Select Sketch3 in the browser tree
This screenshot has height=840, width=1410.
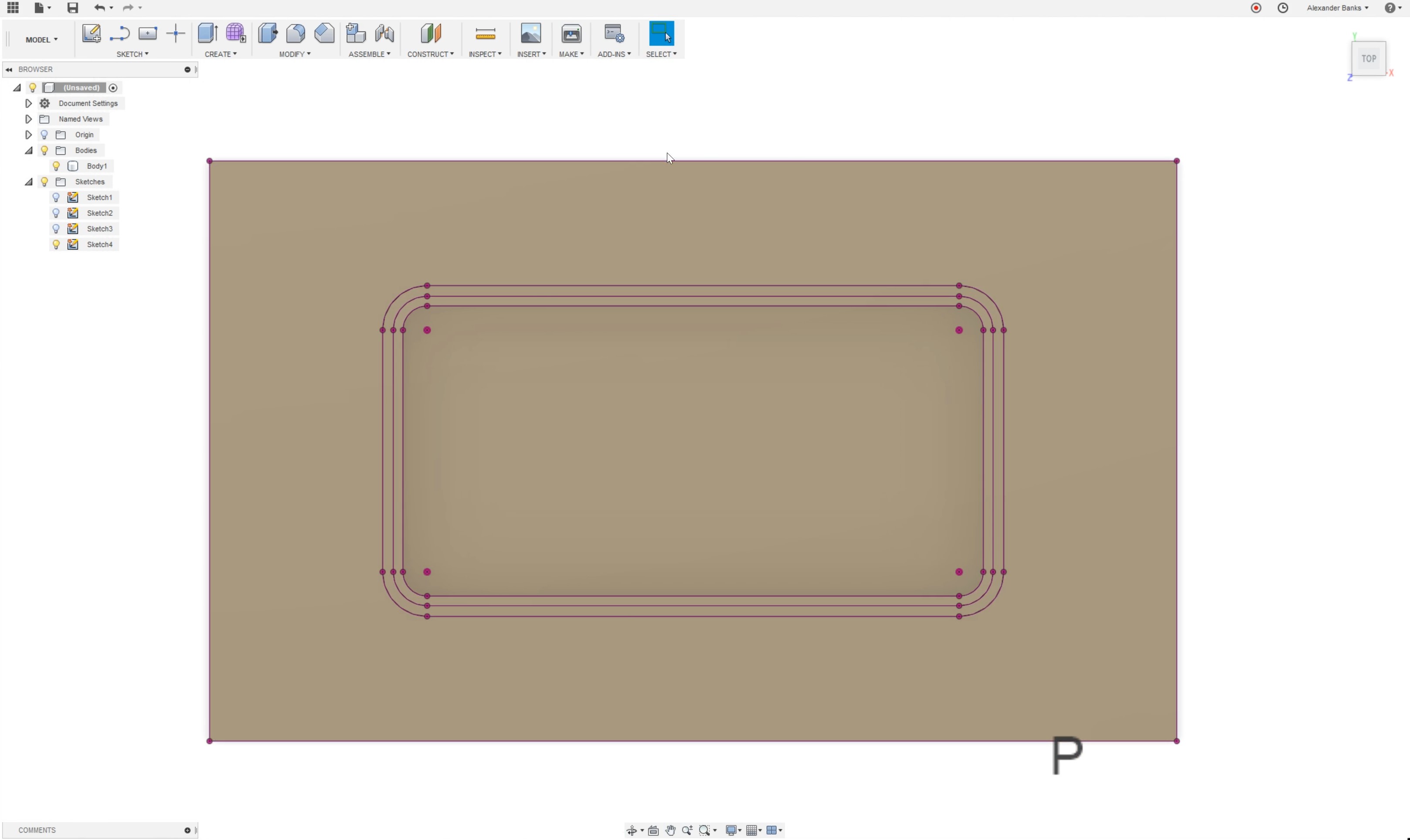click(100, 229)
